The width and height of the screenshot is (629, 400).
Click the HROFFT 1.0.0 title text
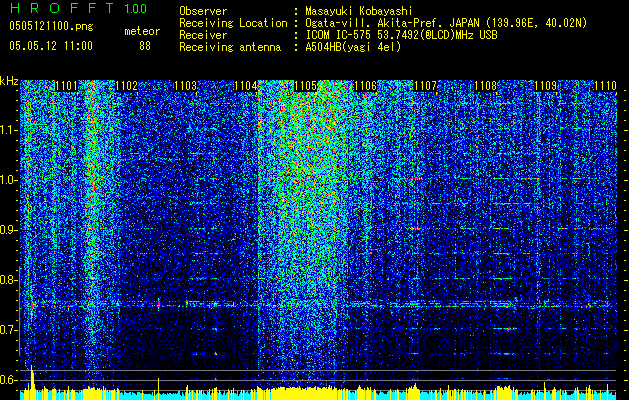(x=79, y=8)
